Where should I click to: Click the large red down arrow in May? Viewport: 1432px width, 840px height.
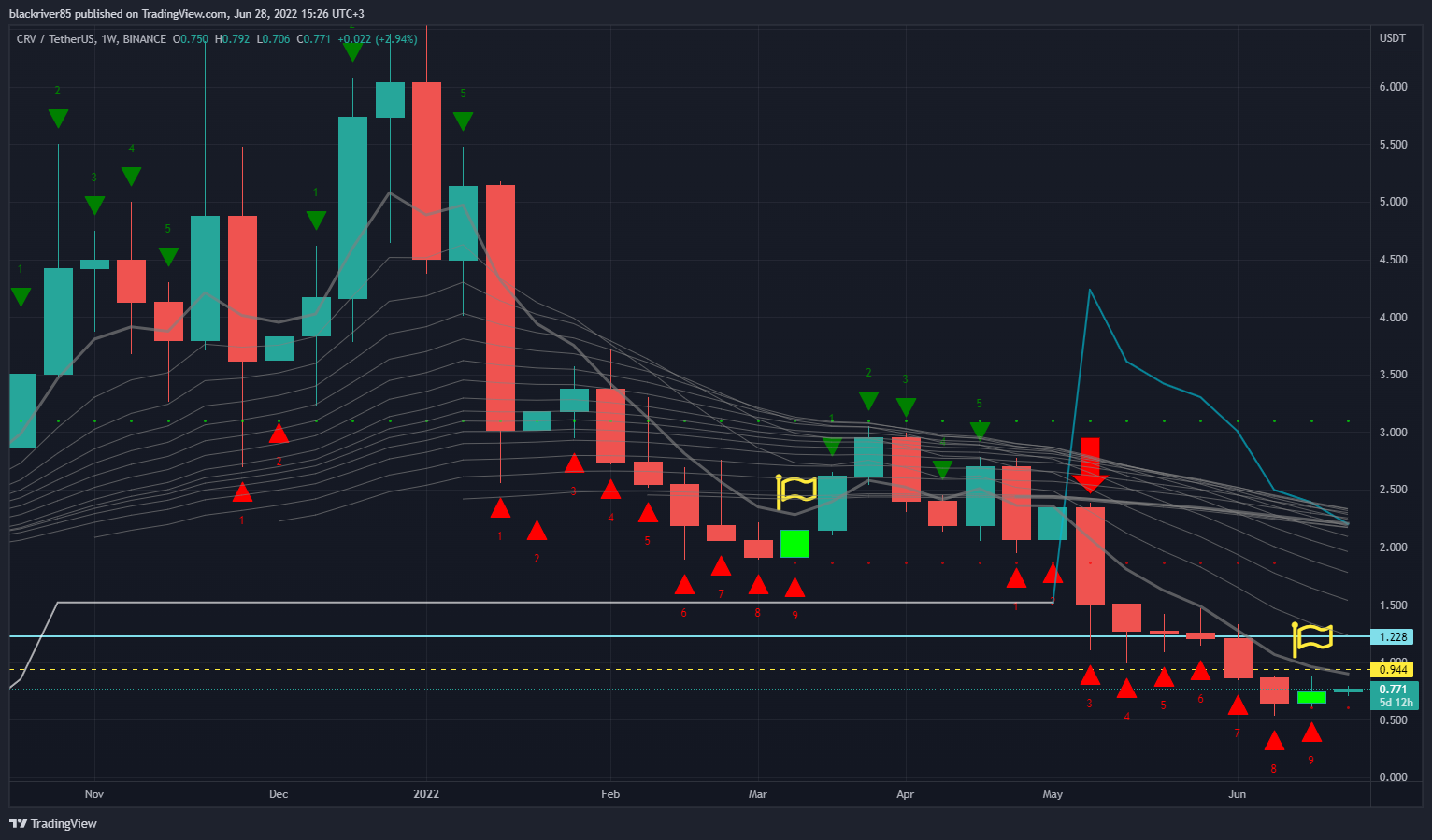(x=1090, y=465)
